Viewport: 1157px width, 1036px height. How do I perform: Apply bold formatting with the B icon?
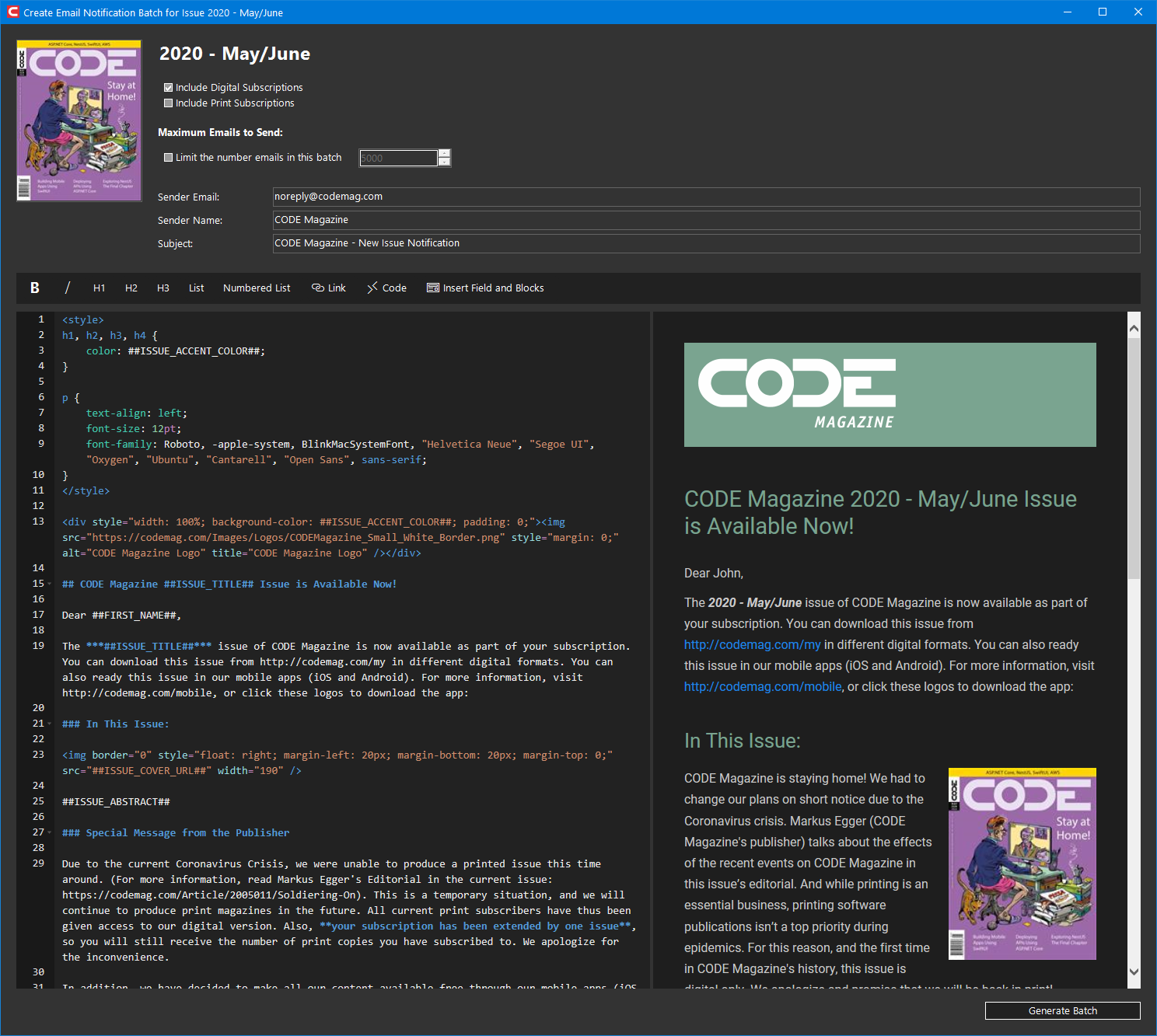[35, 288]
